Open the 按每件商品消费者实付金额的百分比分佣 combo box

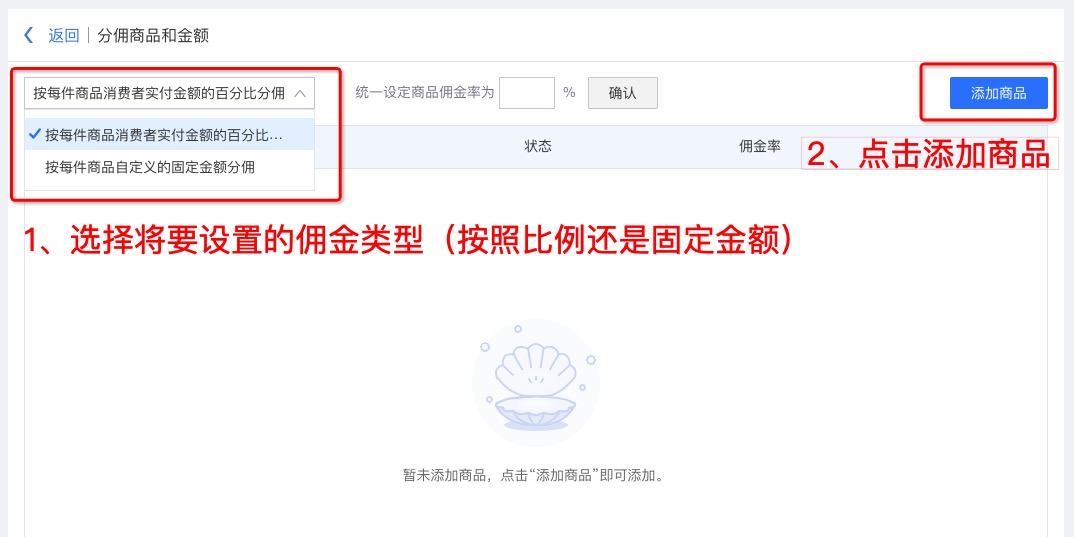(169, 93)
